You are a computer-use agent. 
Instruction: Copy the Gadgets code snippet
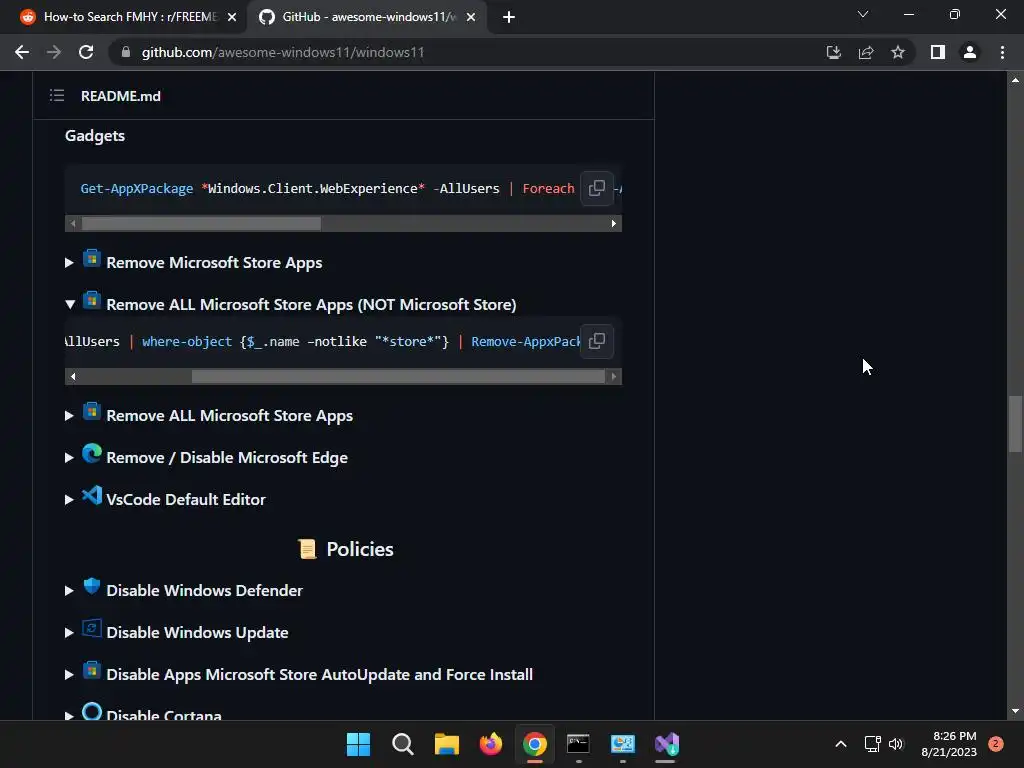[596, 188]
